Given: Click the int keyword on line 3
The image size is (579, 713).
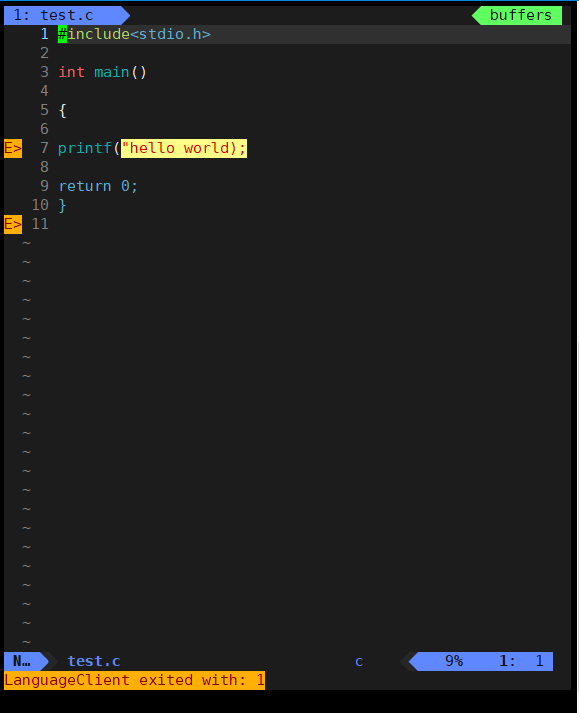Looking at the screenshot, I should point(71,72).
